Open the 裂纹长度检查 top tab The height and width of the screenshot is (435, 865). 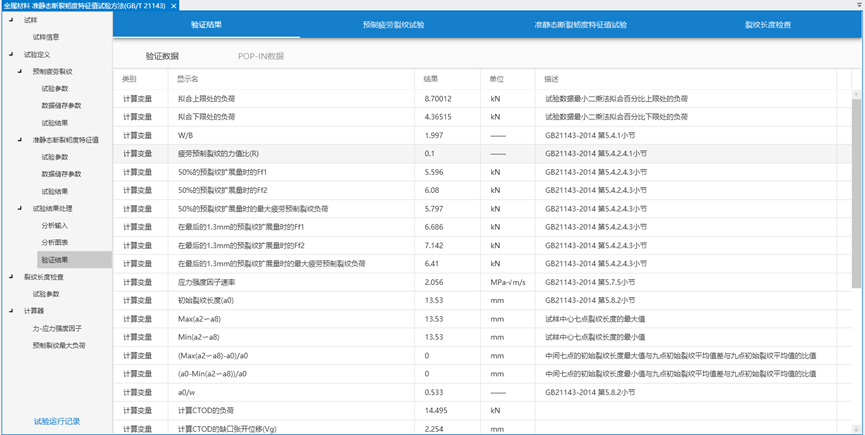767,23
